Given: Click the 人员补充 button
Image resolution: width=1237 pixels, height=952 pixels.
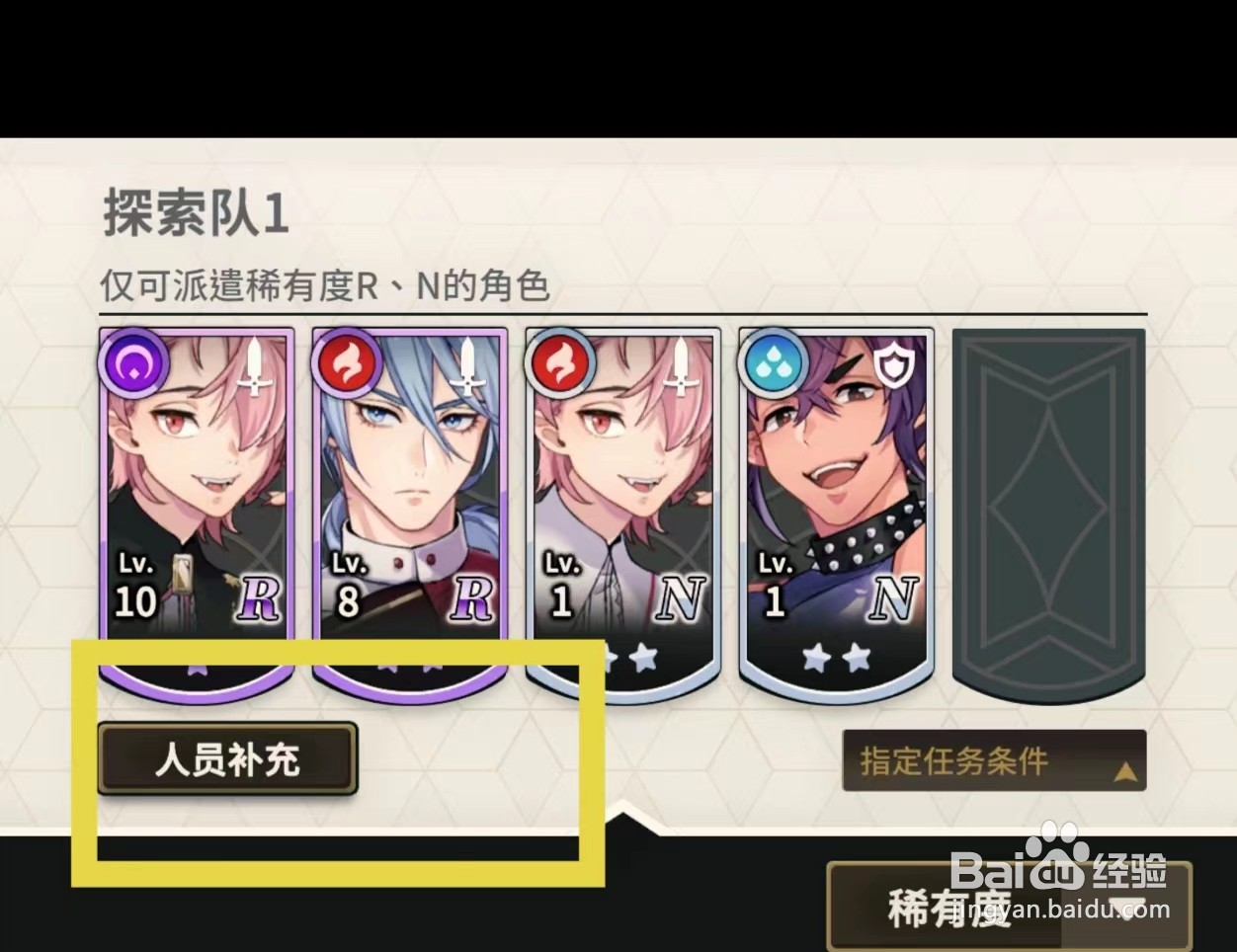Looking at the screenshot, I should [x=227, y=759].
